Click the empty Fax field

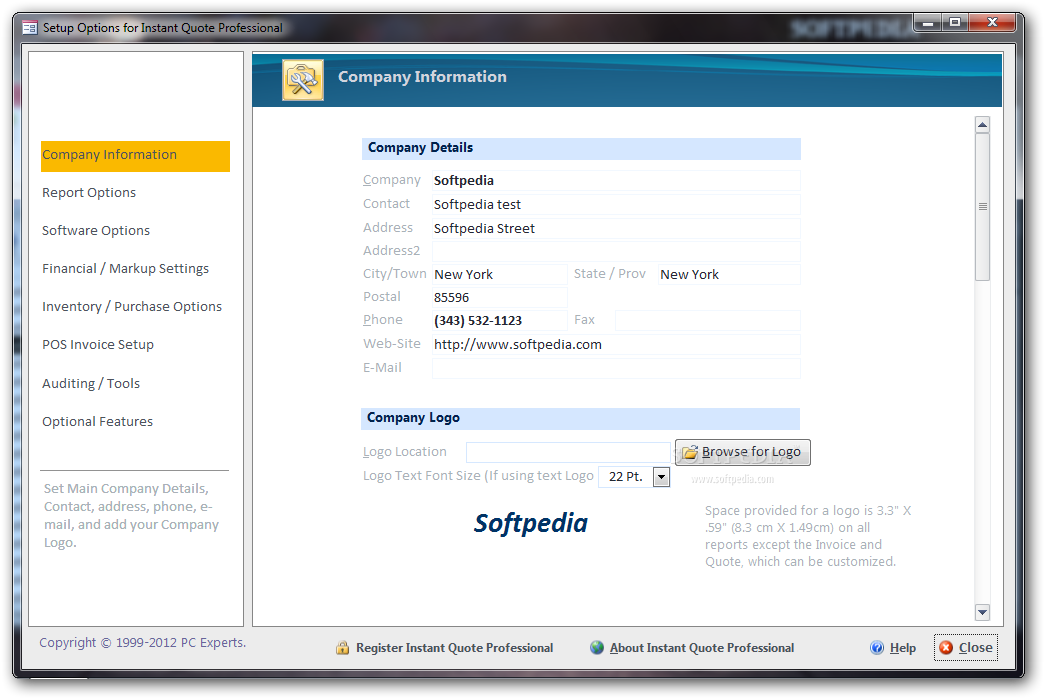pyautogui.click(x=708, y=321)
